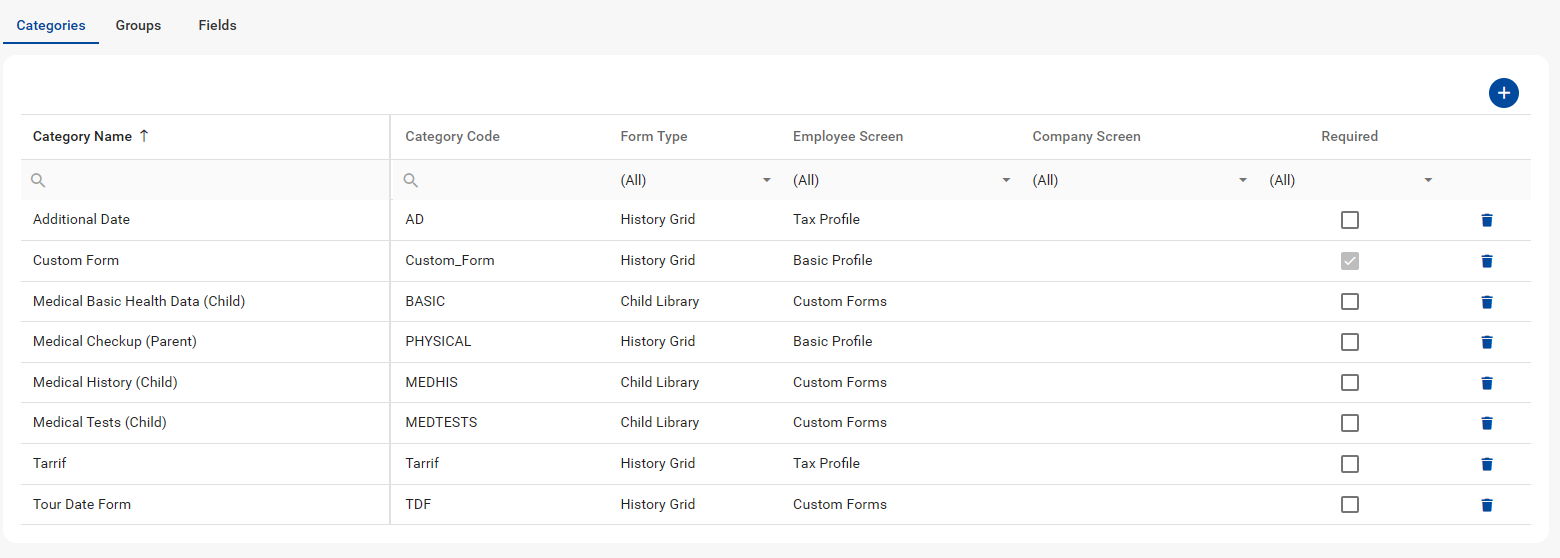Sort by Category Name column header
The image size is (1560, 558).
tap(83, 137)
